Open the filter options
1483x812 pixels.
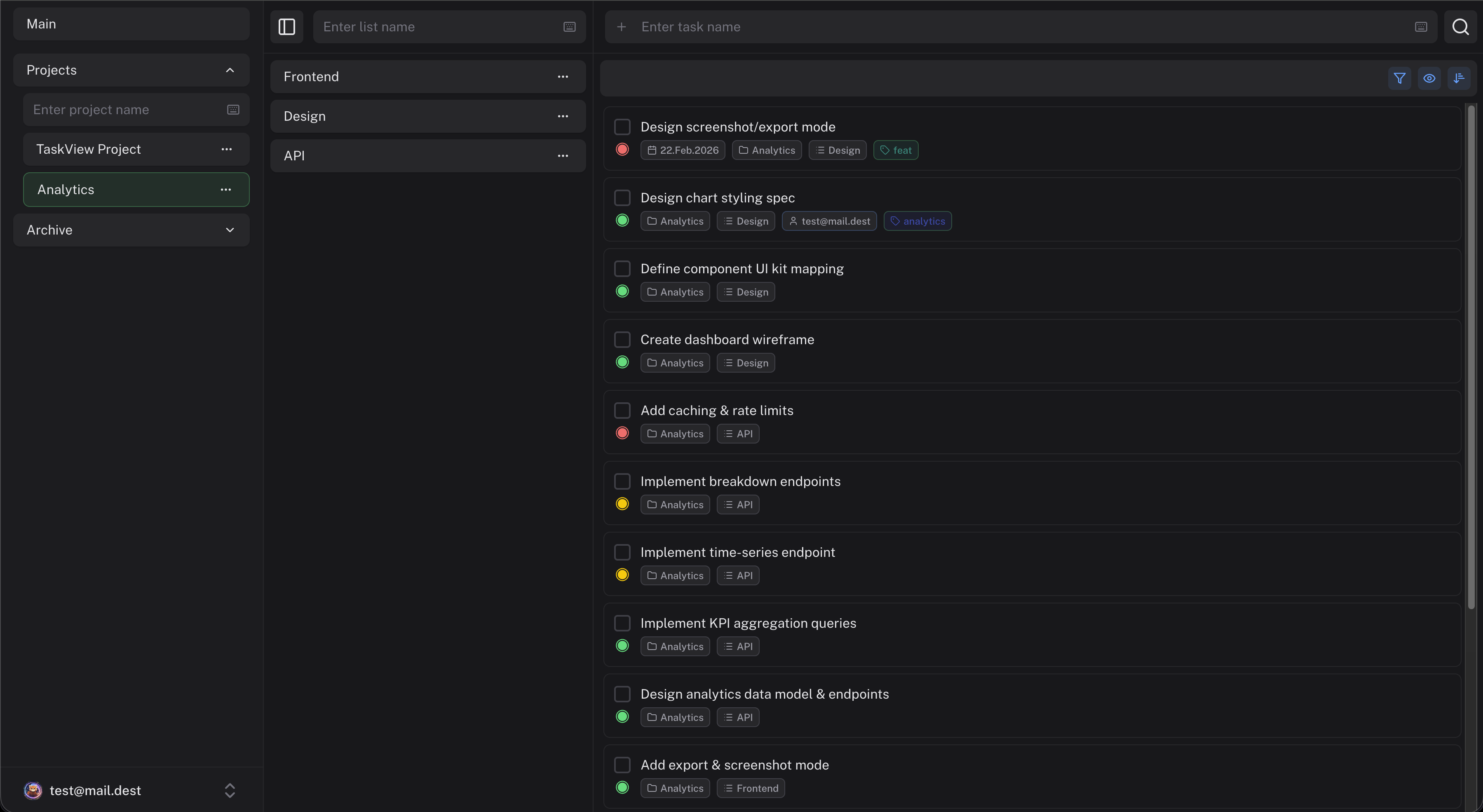tap(1399, 78)
